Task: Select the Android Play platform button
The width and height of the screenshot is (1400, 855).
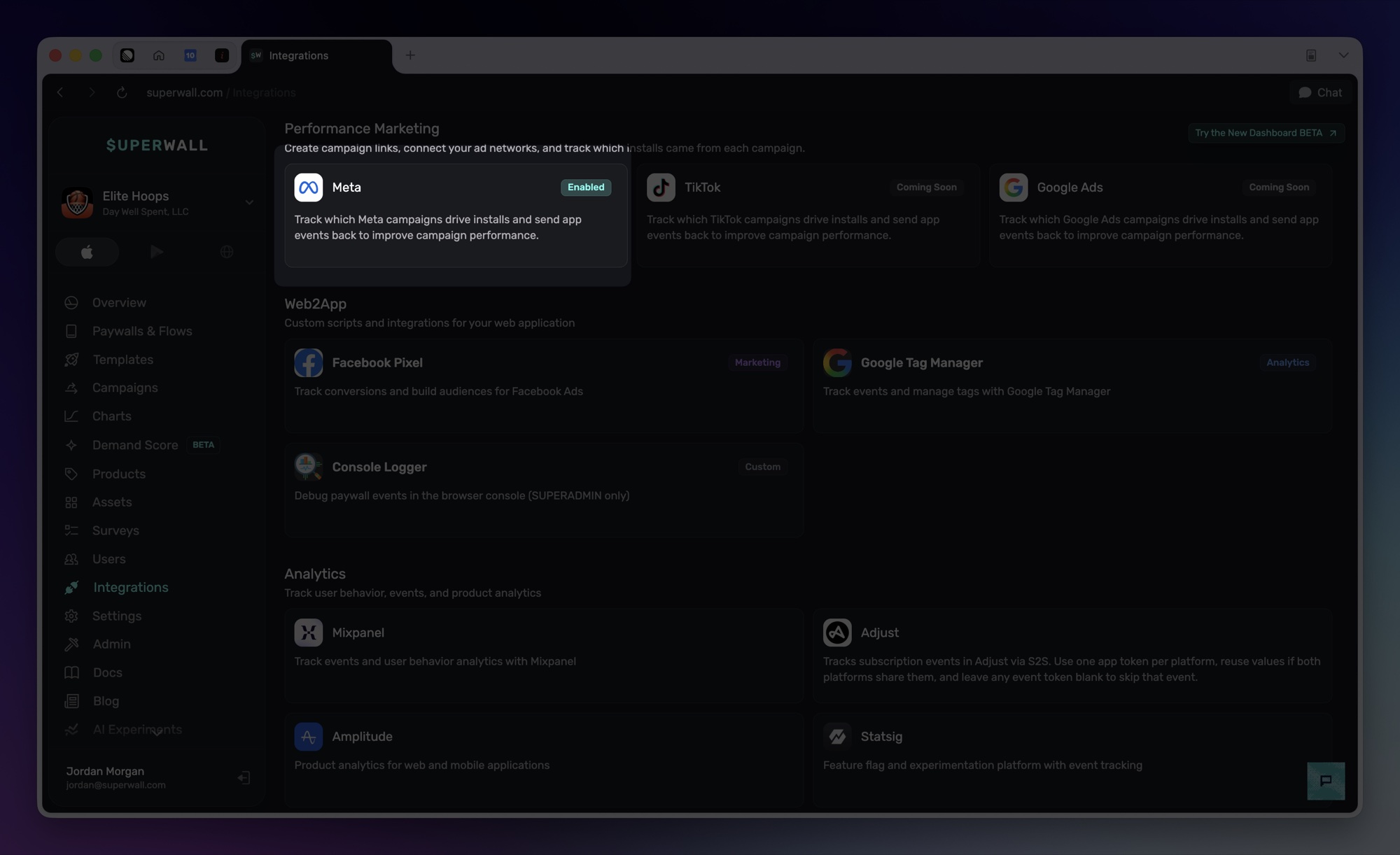Action: [157, 252]
